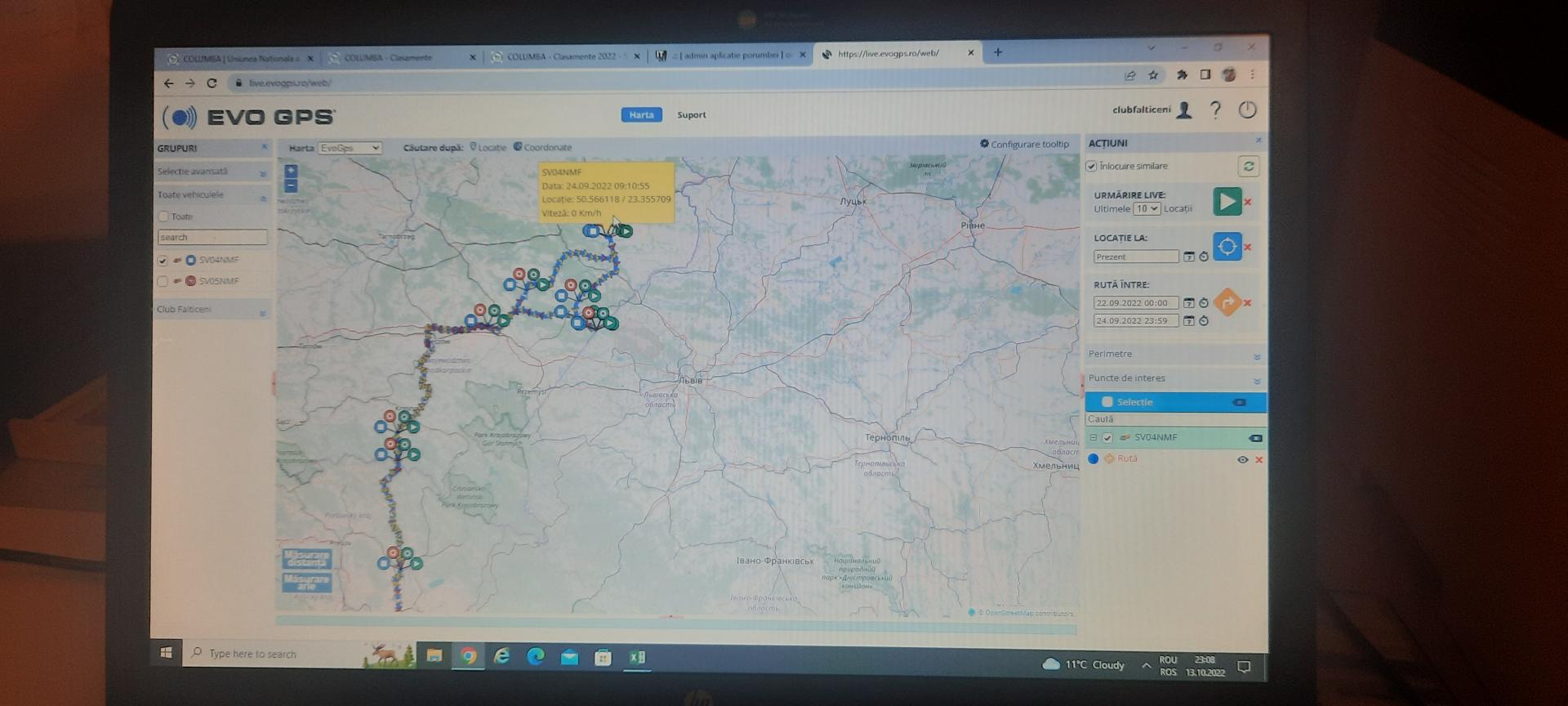Open the Suport tab
1568x706 pixels.
[691, 115]
